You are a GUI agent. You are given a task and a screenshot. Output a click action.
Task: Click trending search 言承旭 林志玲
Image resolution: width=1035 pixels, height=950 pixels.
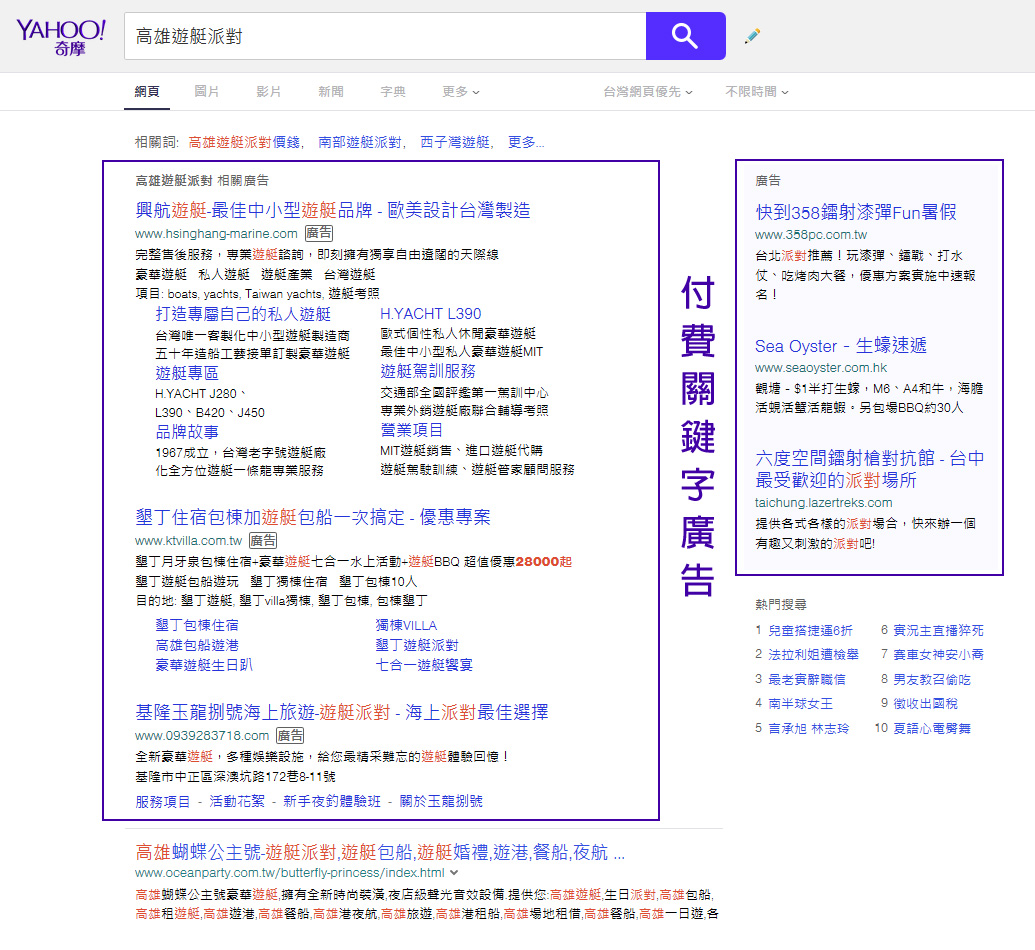point(809,728)
